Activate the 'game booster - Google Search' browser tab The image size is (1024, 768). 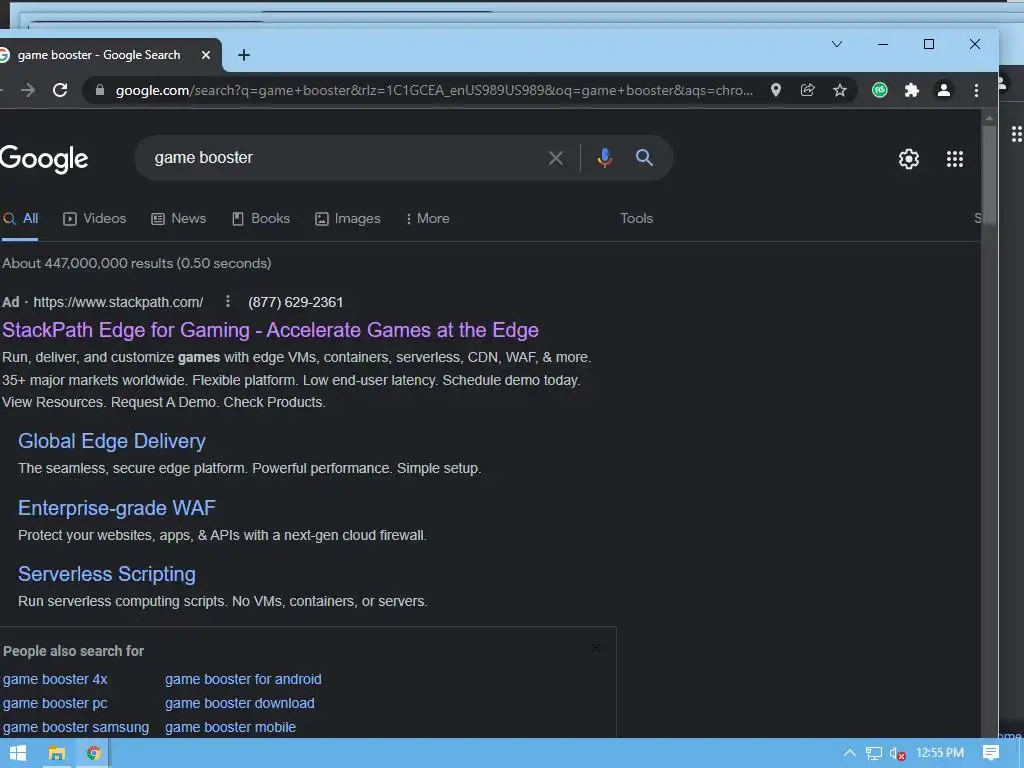point(99,56)
